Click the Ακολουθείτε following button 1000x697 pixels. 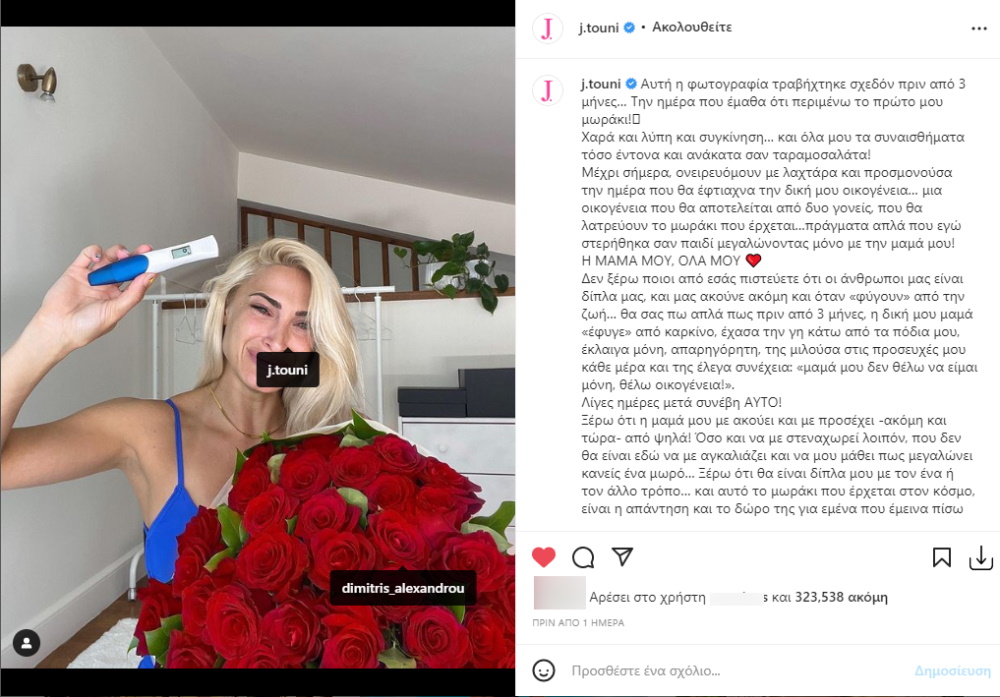(691, 27)
